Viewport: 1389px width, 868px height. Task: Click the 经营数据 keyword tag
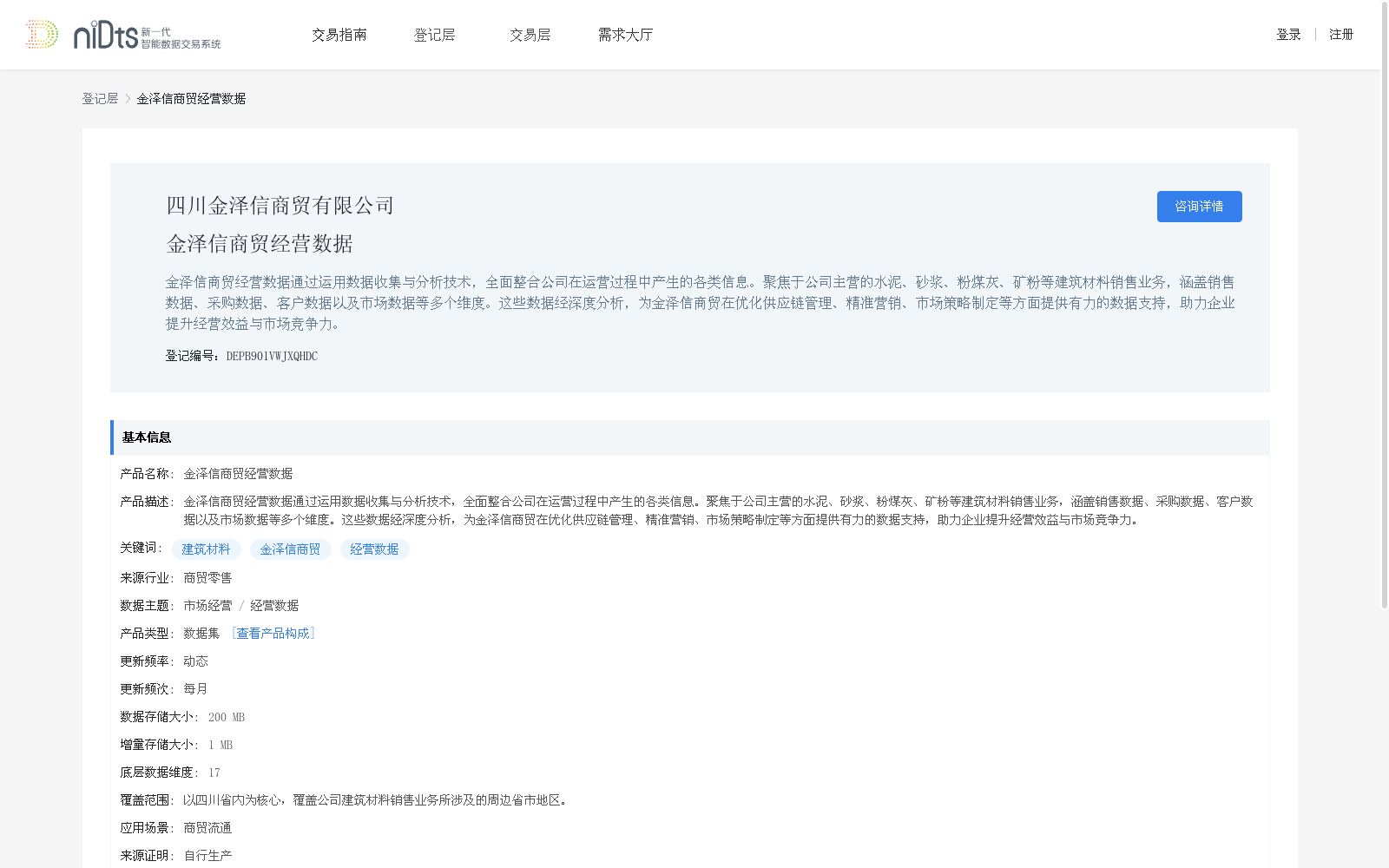(x=374, y=549)
